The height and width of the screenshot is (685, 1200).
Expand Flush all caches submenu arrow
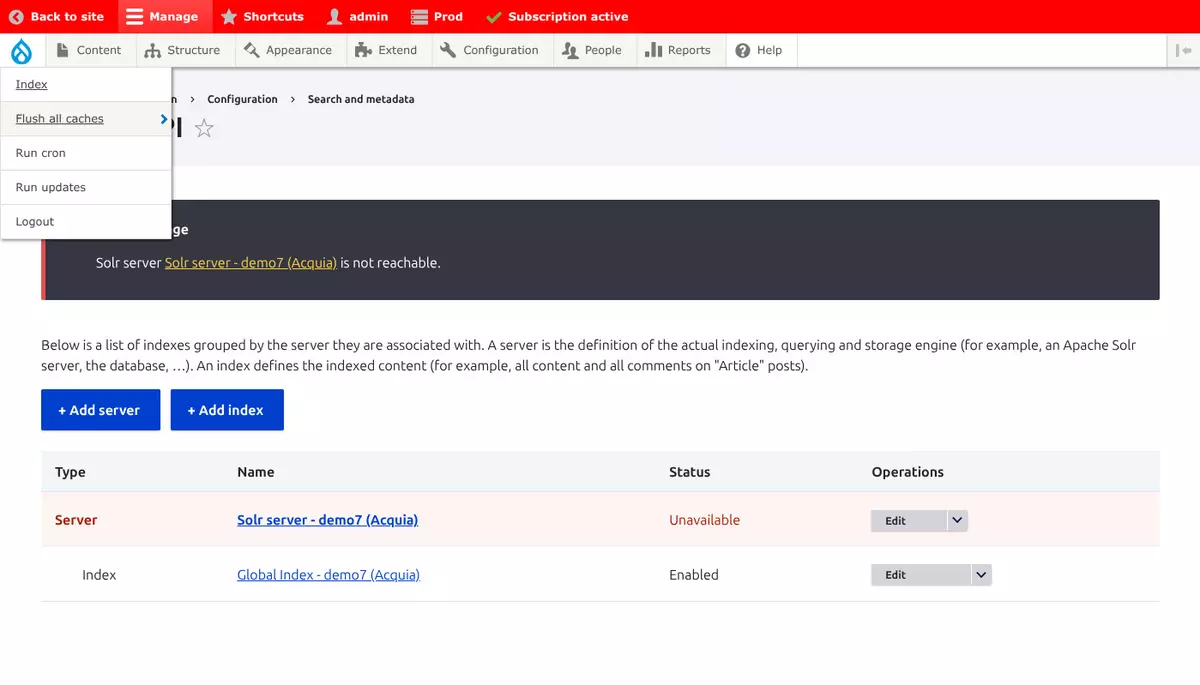[x=164, y=119]
